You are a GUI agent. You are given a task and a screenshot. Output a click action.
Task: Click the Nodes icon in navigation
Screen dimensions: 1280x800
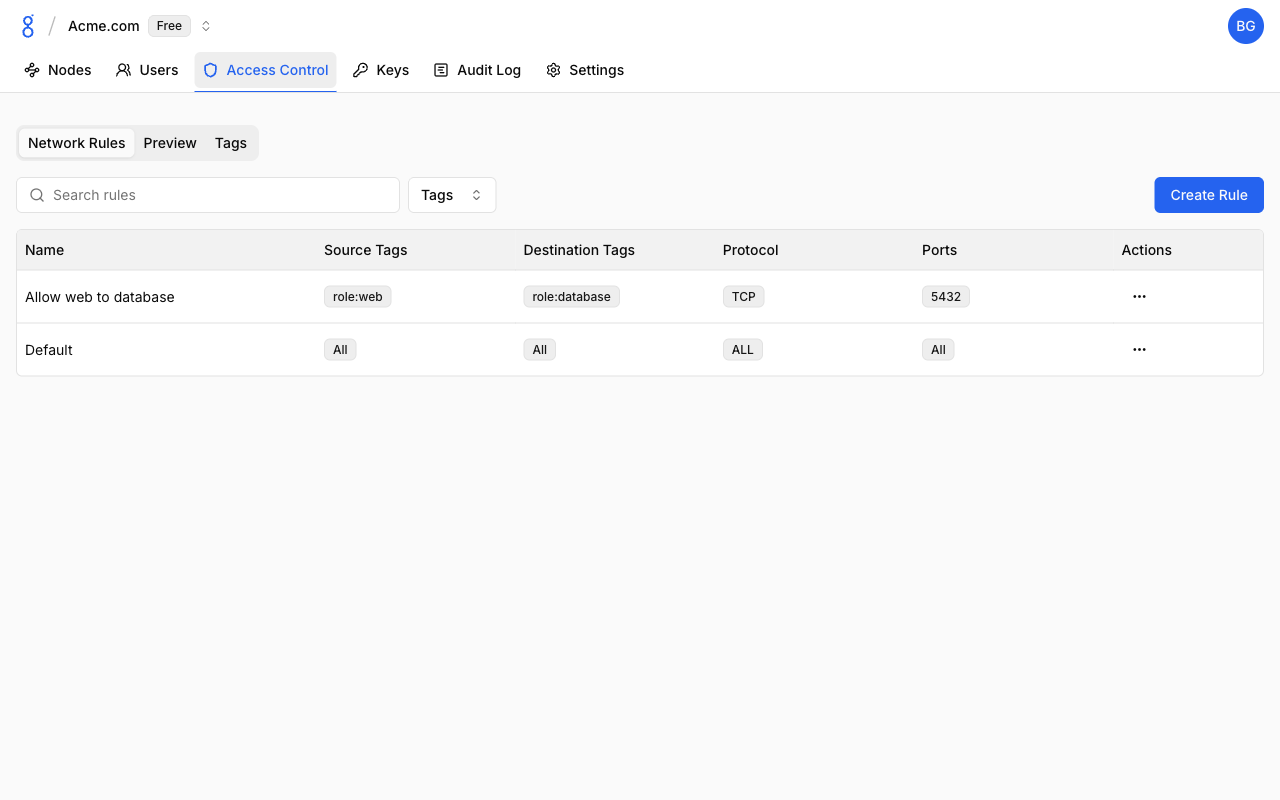32,70
